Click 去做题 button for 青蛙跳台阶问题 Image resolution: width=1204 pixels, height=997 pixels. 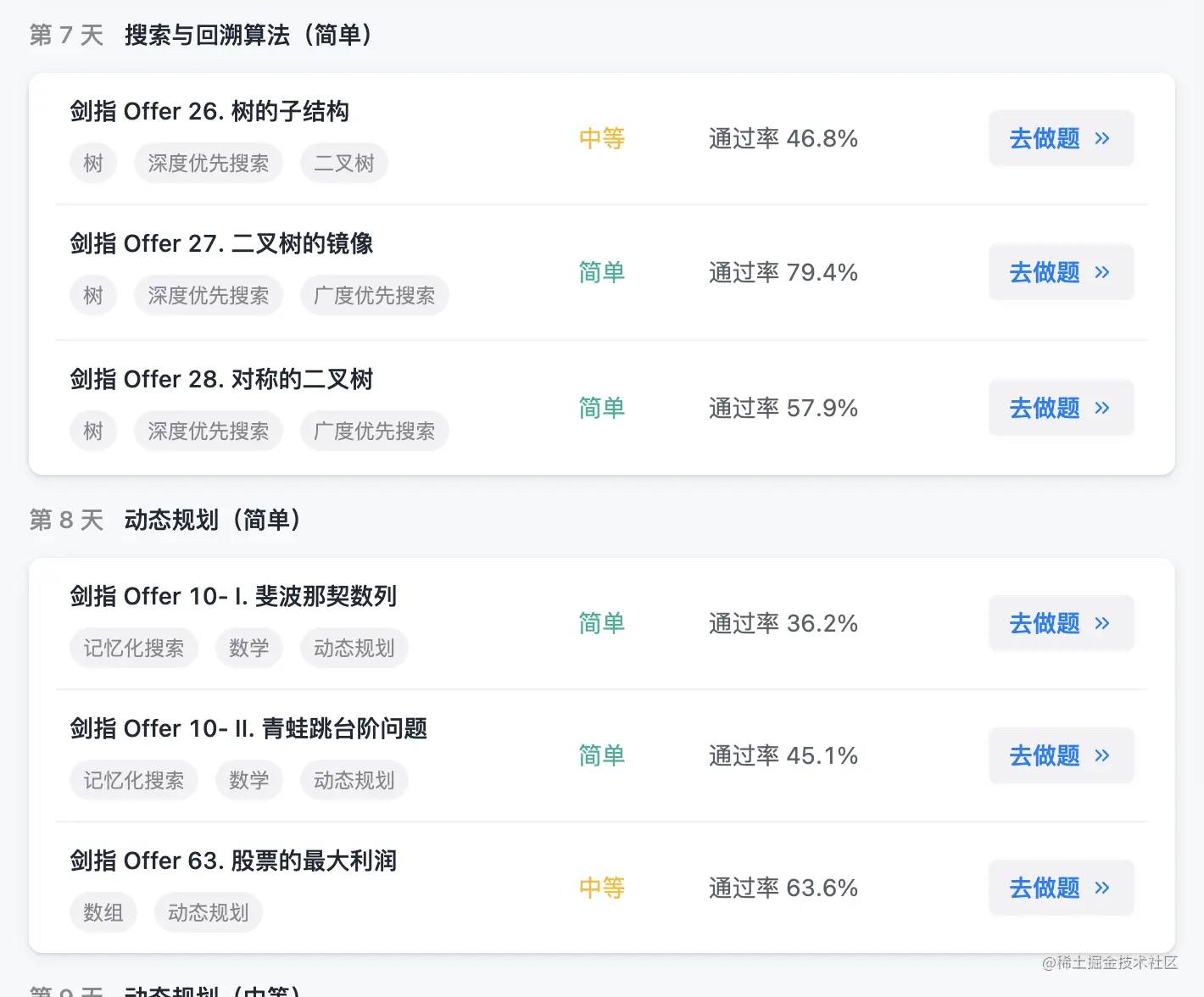point(1060,755)
